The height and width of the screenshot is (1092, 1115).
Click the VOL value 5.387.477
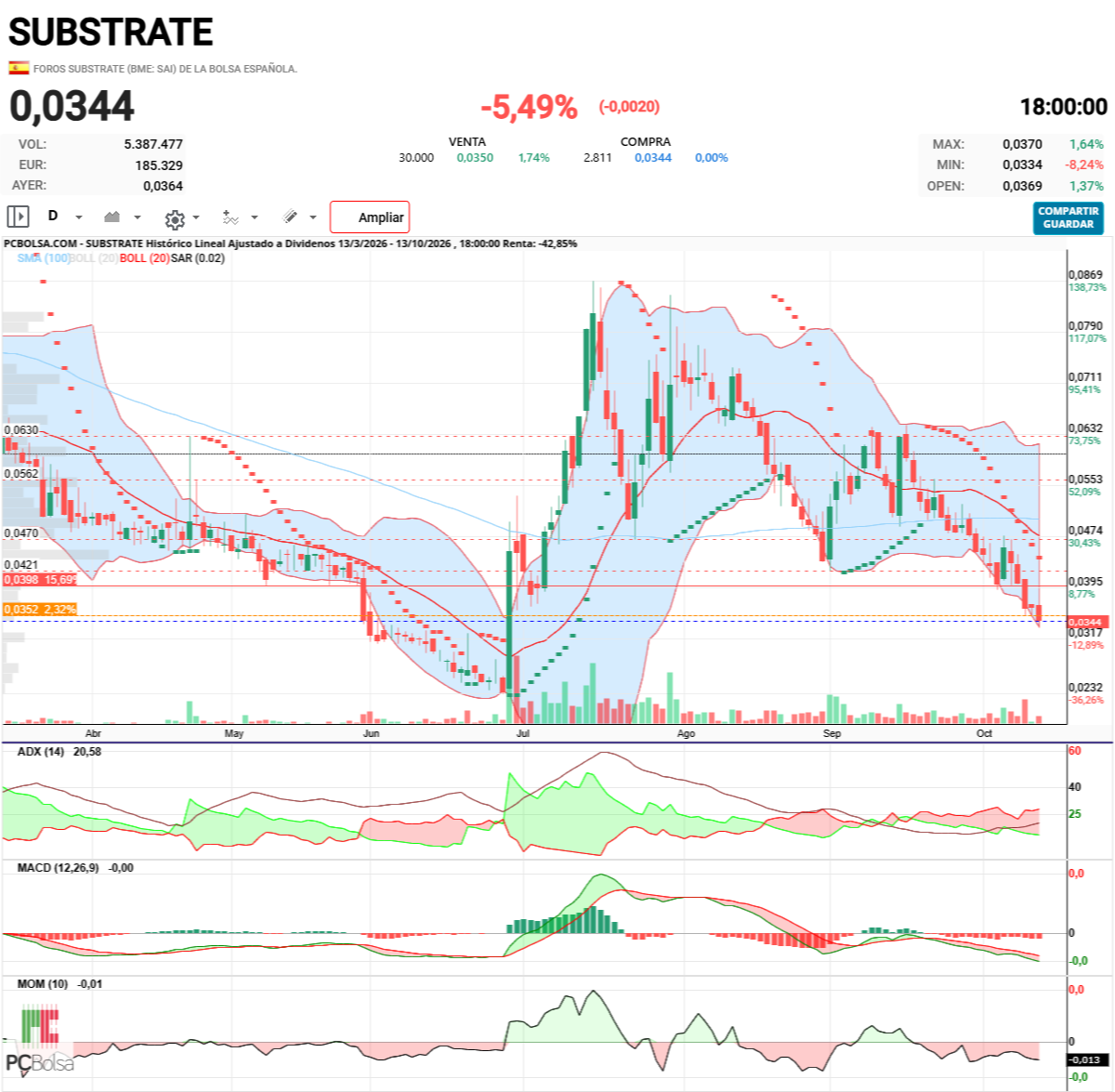[x=153, y=144]
